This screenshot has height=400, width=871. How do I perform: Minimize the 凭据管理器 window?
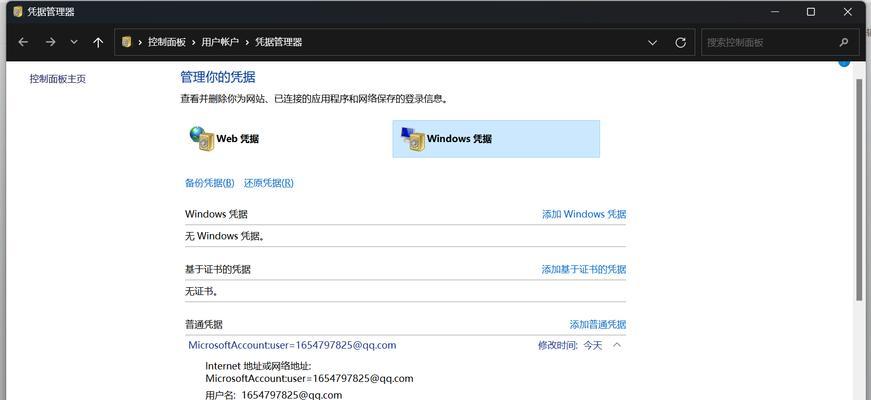[774, 12]
